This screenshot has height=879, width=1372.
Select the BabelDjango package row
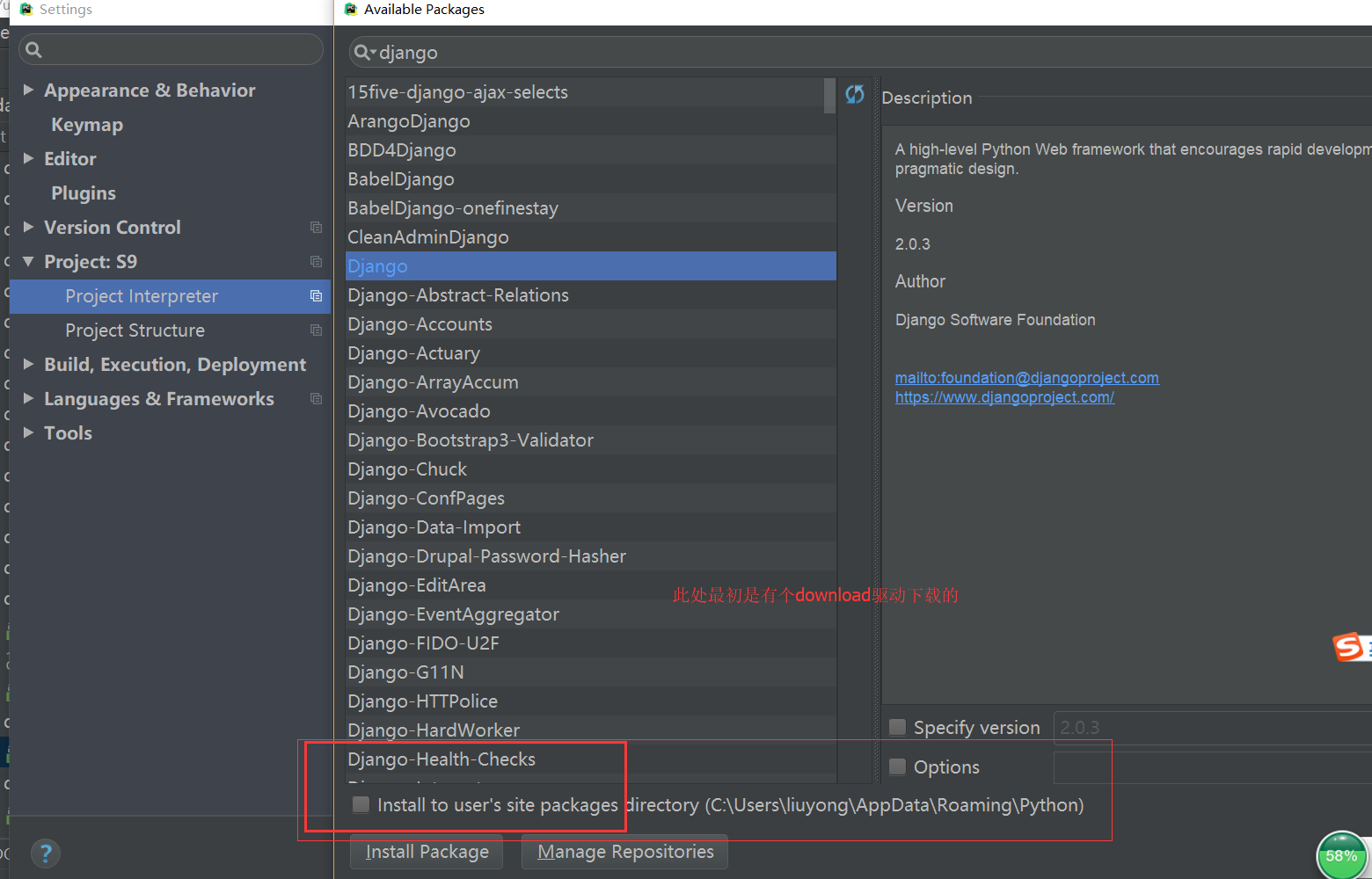coord(591,179)
